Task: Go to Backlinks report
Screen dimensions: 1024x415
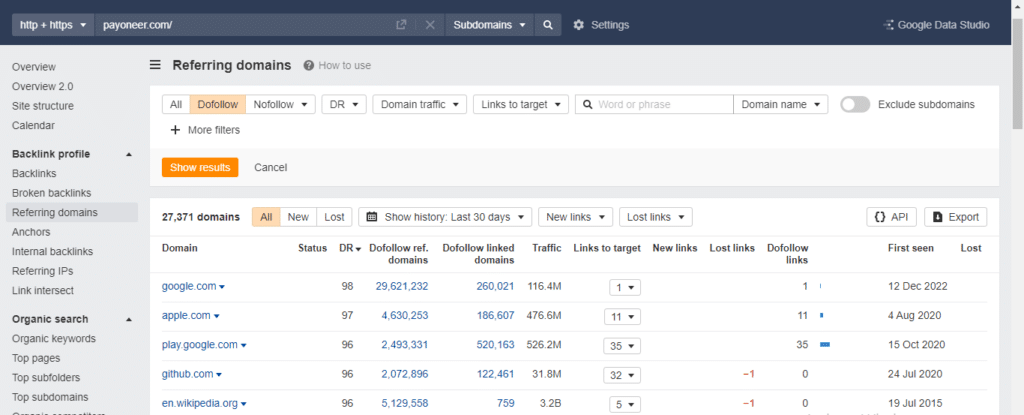Action: 34,174
